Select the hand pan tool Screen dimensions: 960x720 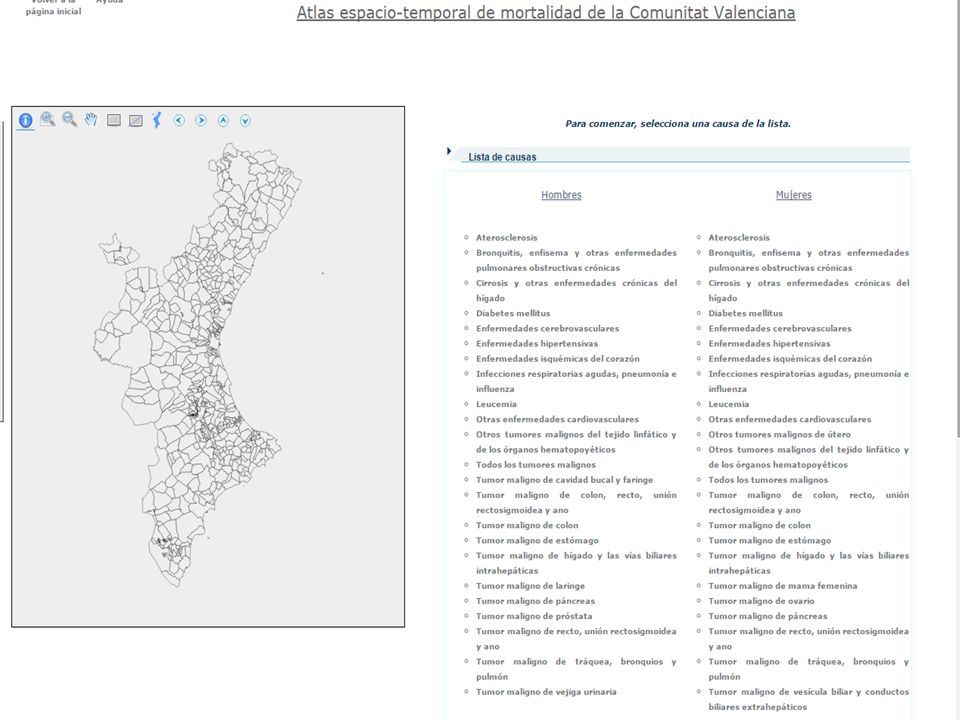click(91, 119)
